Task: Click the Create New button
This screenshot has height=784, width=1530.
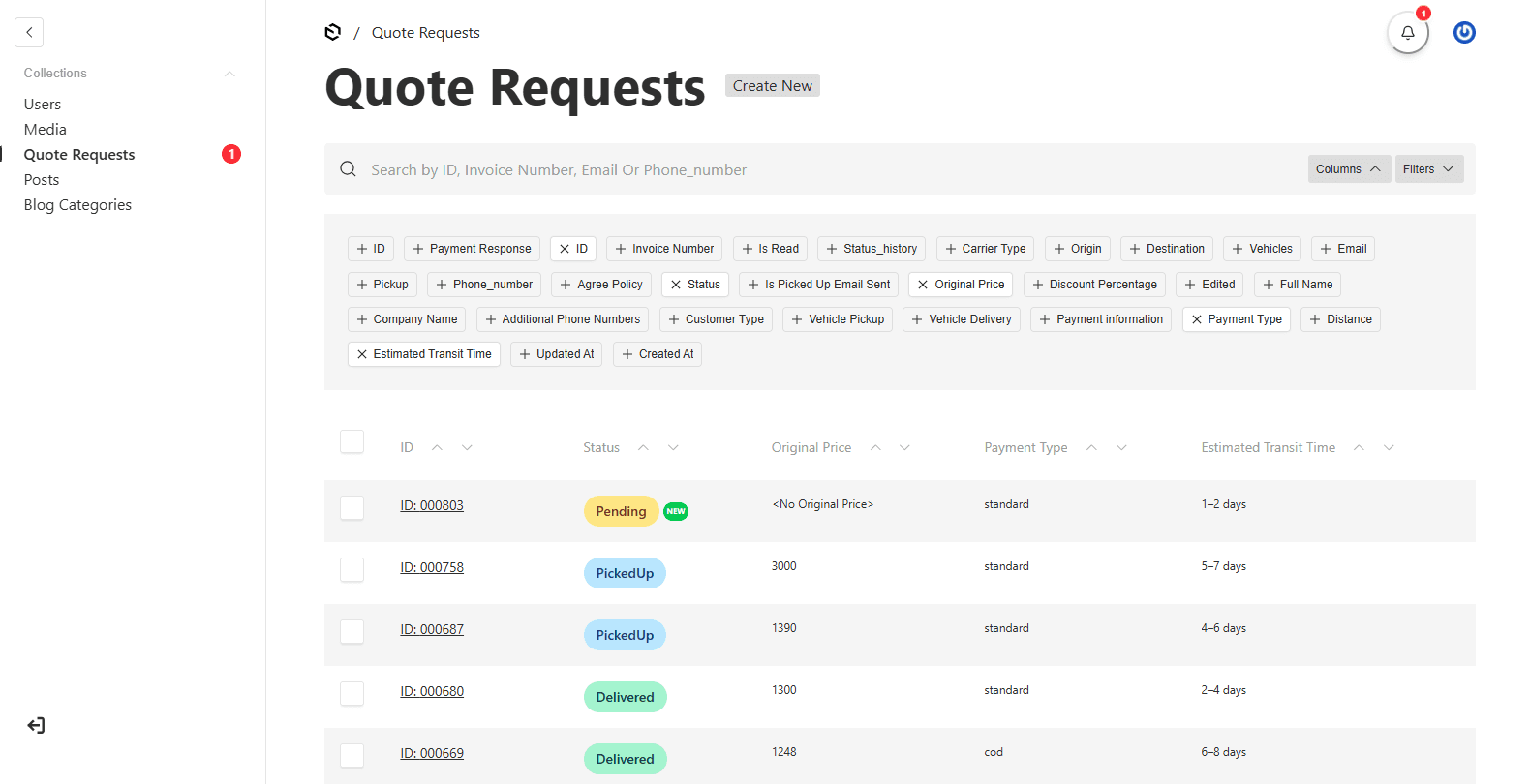Action: tap(773, 85)
